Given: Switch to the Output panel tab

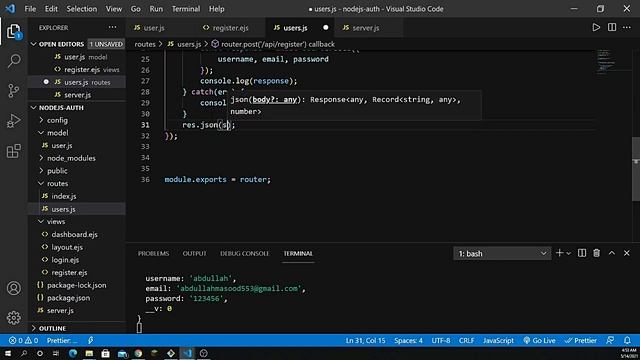Looking at the screenshot, I should pyautogui.click(x=195, y=253).
